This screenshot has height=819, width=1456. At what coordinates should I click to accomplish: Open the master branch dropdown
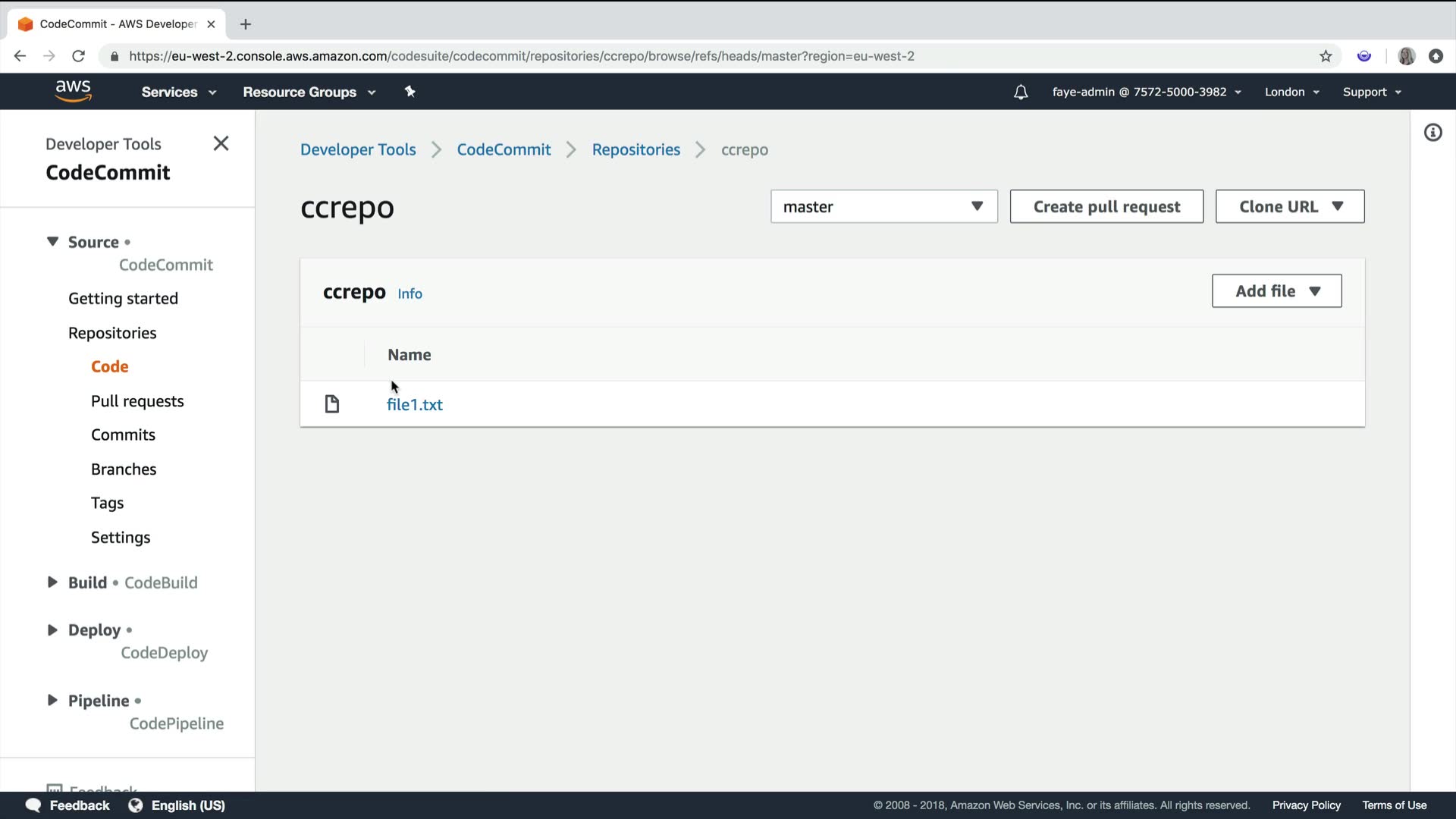(883, 206)
